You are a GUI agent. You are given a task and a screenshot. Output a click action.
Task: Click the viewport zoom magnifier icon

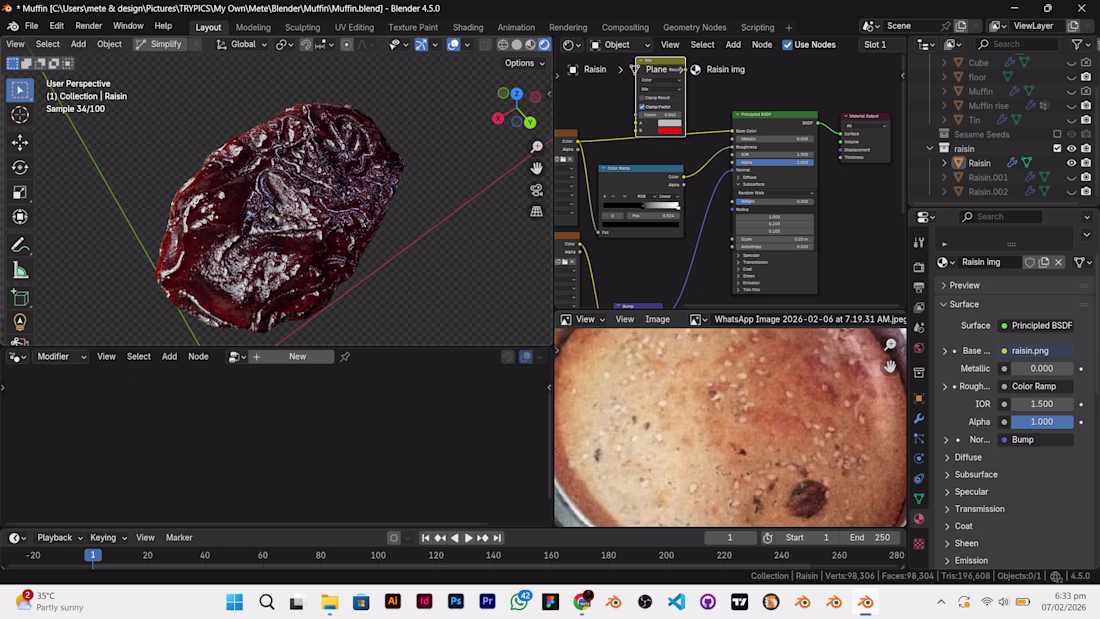pos(537,147)
